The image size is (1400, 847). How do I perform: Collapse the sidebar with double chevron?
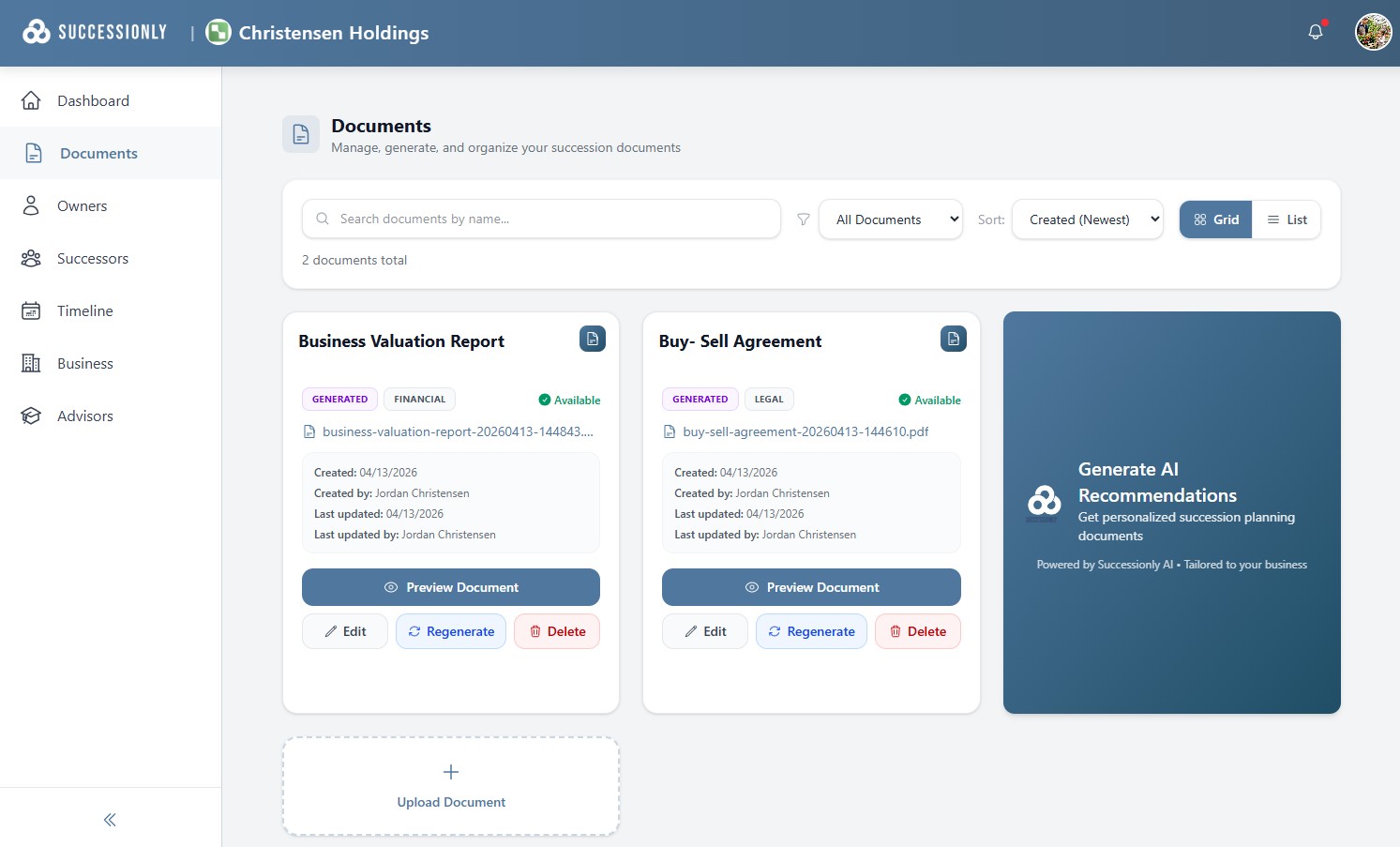110,820
